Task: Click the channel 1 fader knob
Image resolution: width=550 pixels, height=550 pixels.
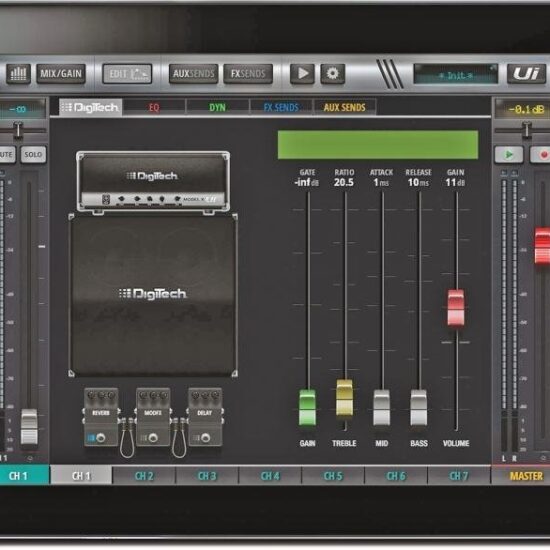Action: click(29, 427)
